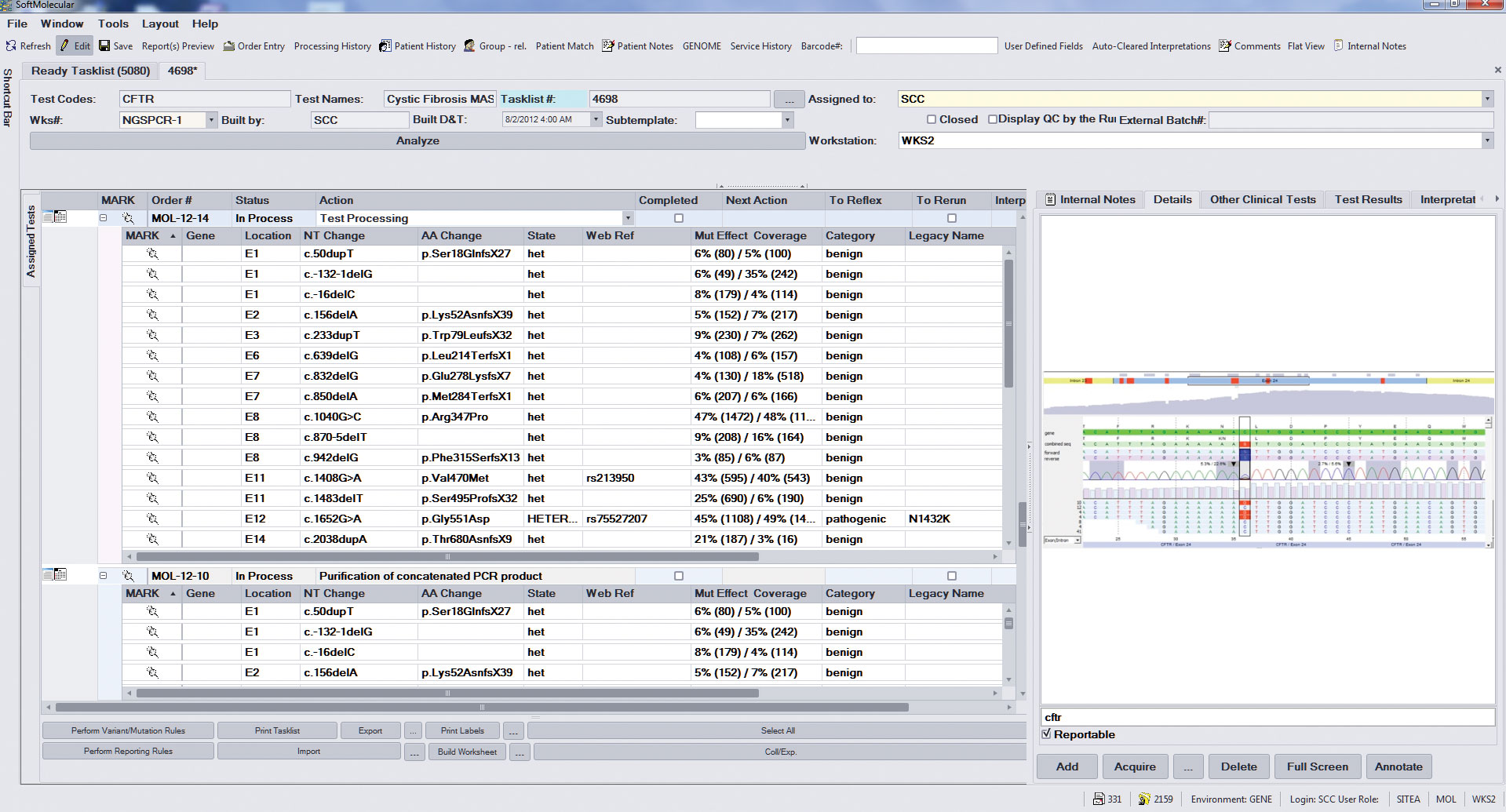Click the Full Screen button
Image resolution: width=1506 pixels, height=812 pixels.
pos(1317,766)
